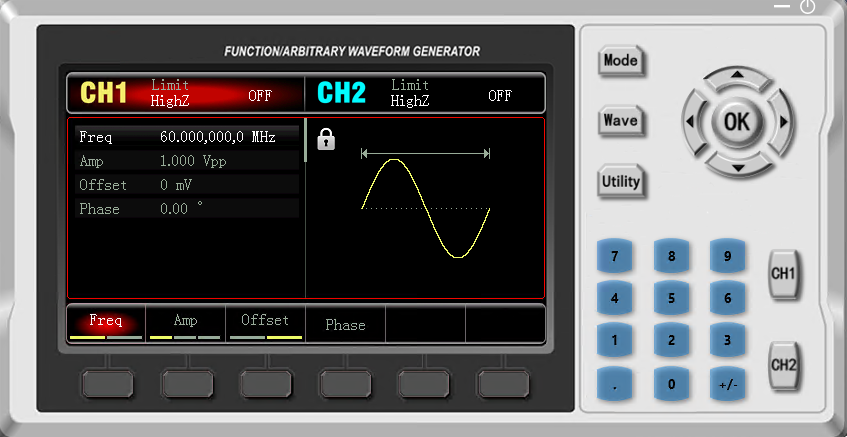Click the yellow sine waveform preview
Viewport: 847px width, 437px height.
pyautogui.click(x=426, y=209)
